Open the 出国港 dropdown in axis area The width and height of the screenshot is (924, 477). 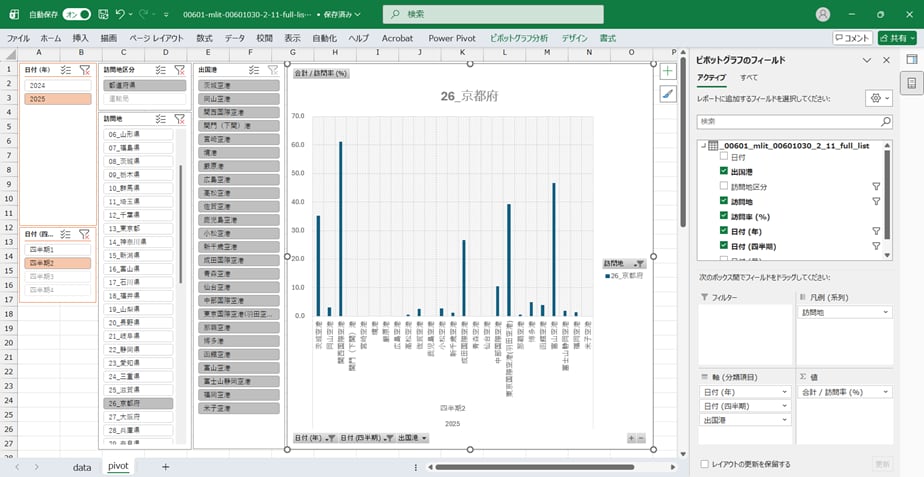click(x=787, y=421)
